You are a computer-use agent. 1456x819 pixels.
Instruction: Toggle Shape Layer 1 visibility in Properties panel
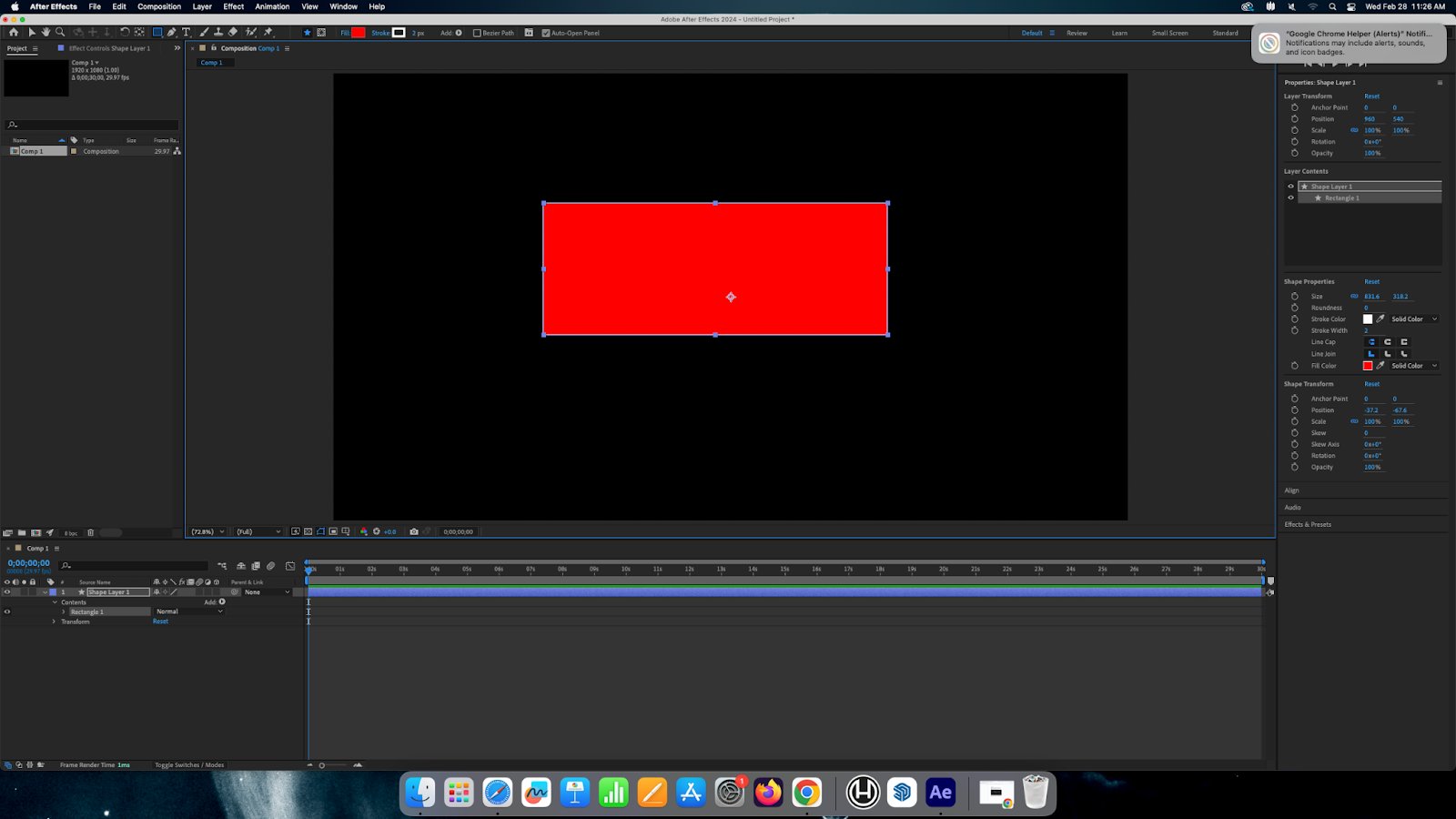1290,187
